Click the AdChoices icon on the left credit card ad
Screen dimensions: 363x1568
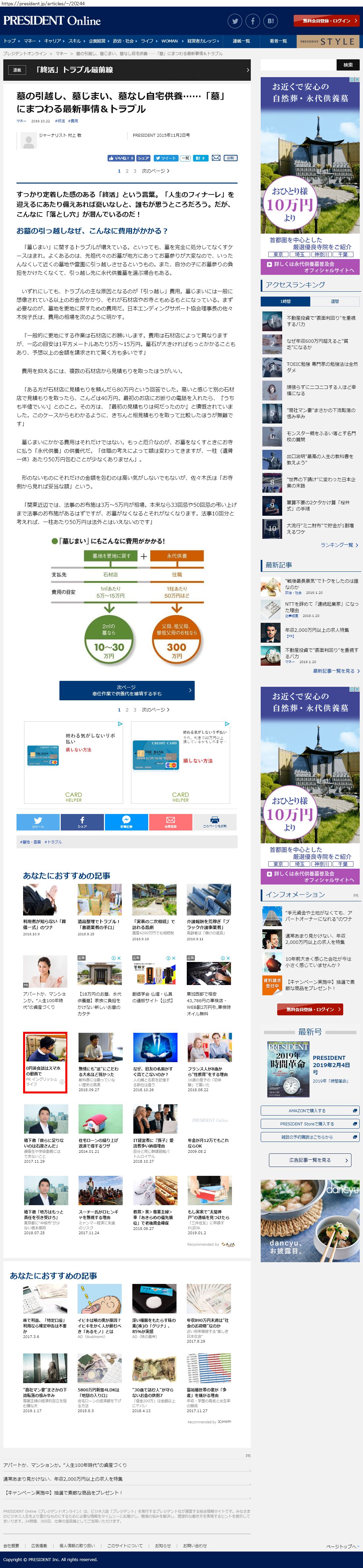coord(120,724)
